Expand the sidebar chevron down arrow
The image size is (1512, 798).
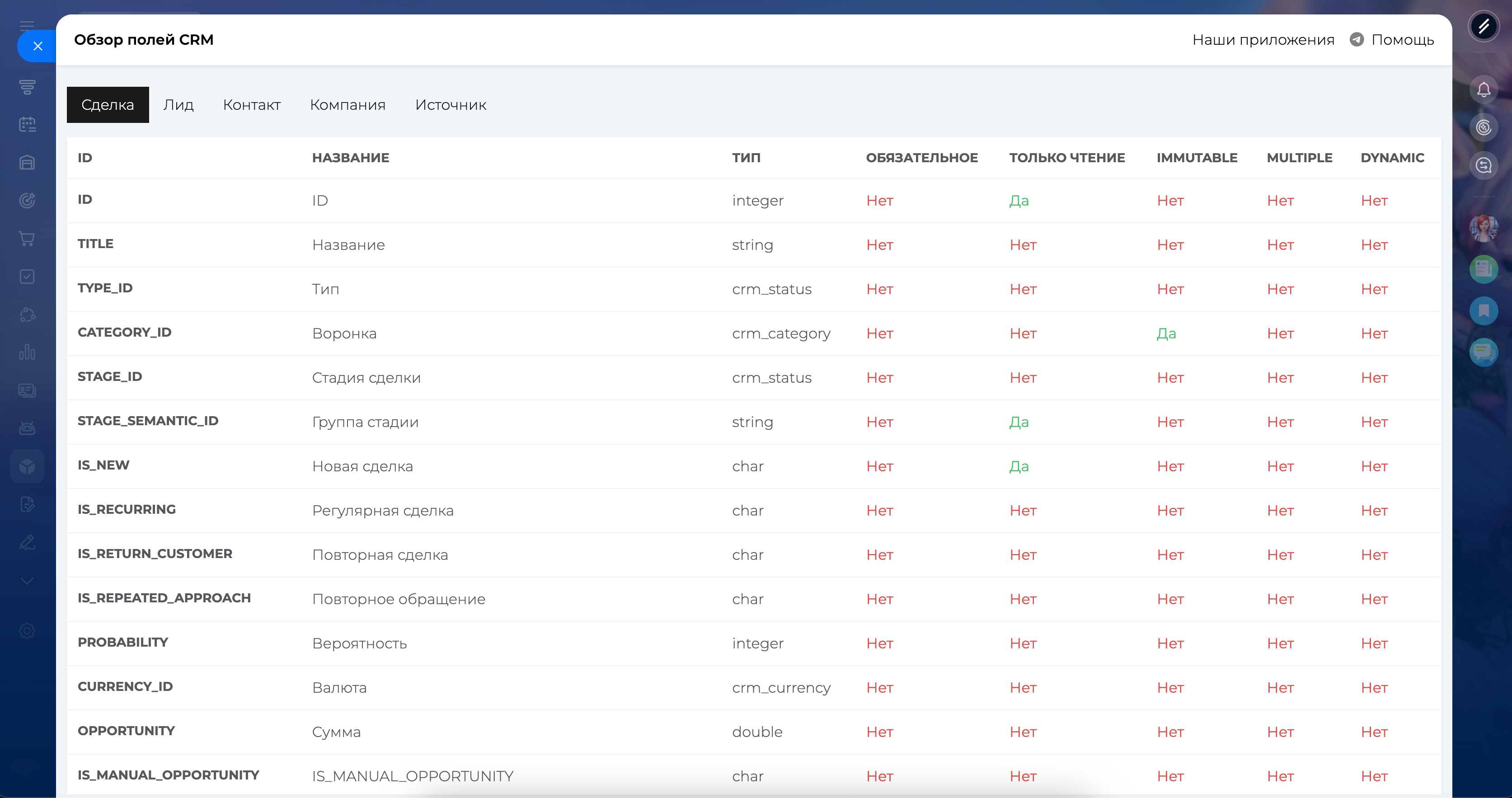click(27, 581)
